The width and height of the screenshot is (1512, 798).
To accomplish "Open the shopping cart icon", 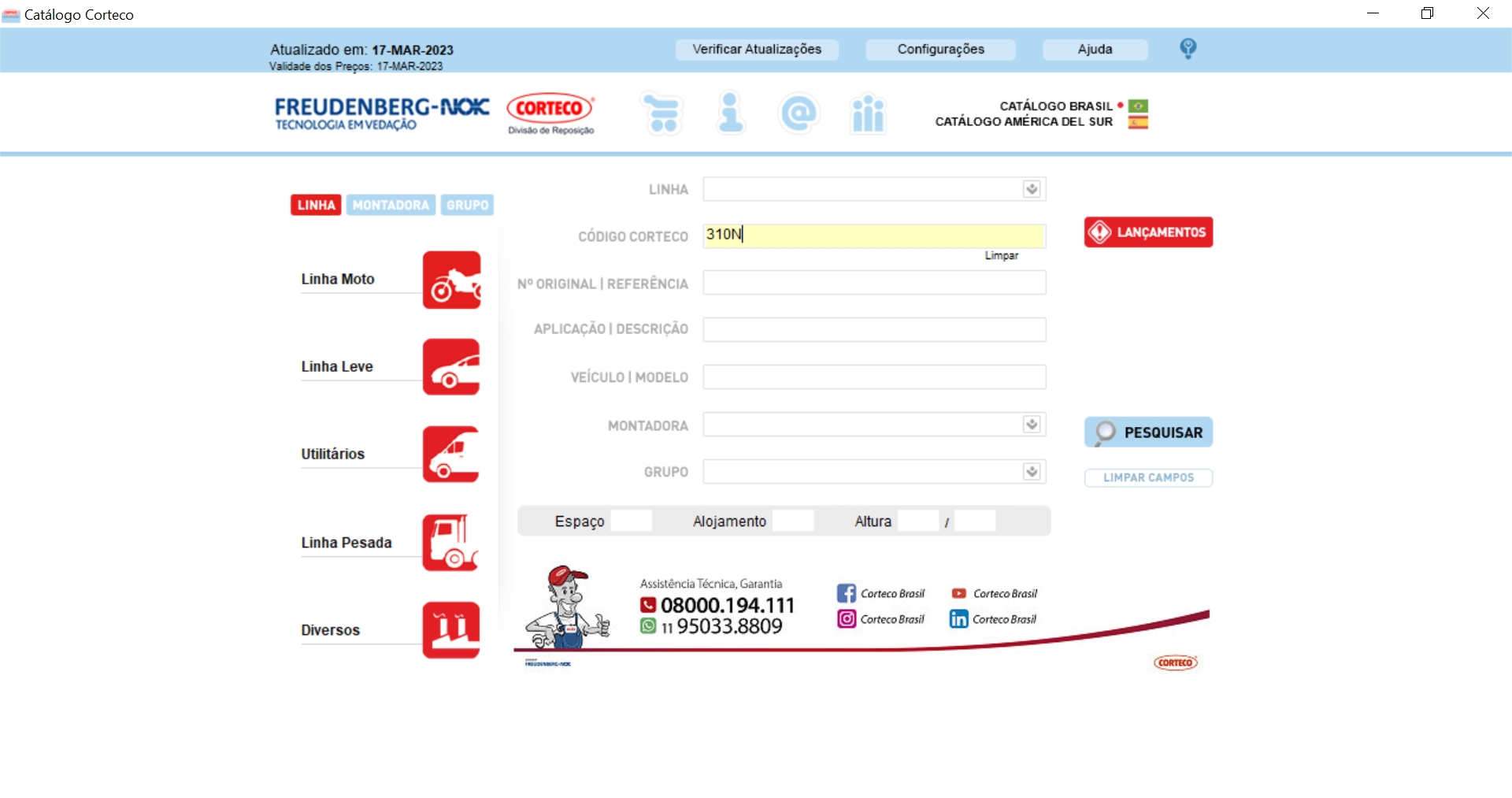I will pos(661,113).
